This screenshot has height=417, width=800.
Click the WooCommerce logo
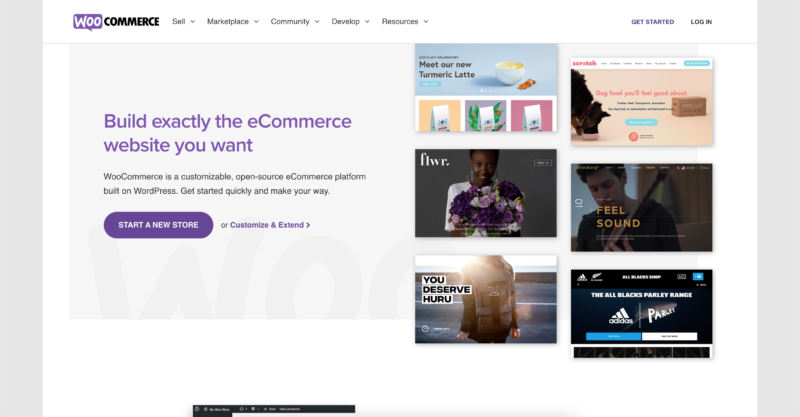[116, 22]
